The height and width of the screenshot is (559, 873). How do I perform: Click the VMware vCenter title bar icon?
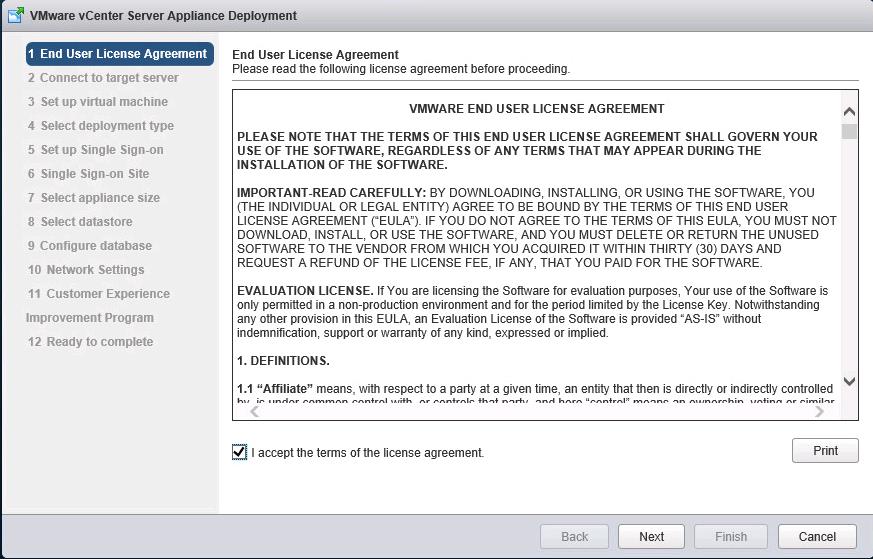coord(16,15)
